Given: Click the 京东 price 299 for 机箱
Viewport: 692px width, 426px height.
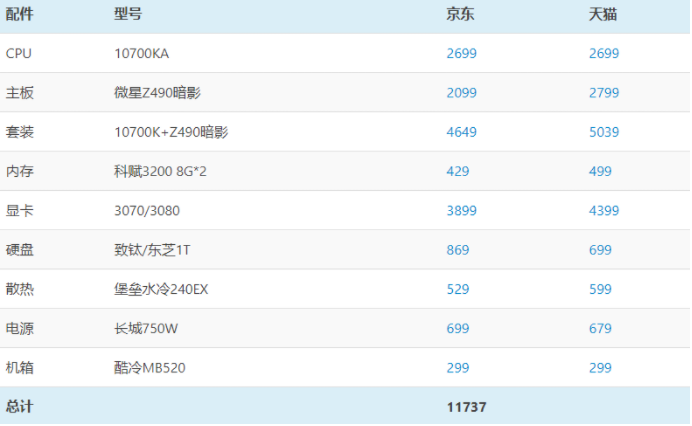Looking at the screenshot, I should coord(458,368).
